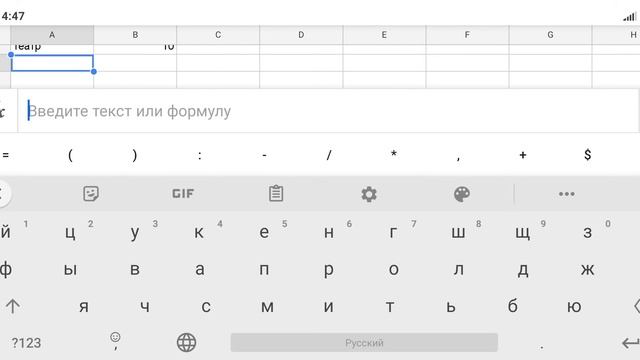
Task: Tap the л key
Action: tap(458, 269)
